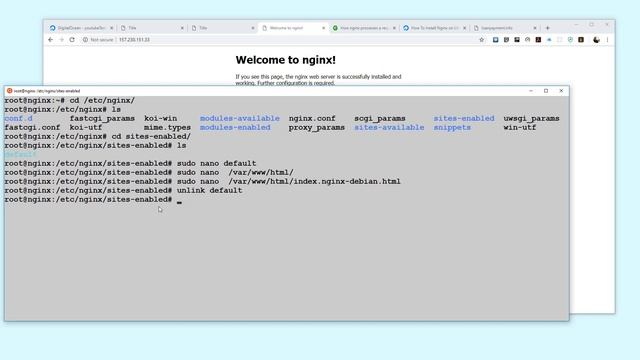Click 'mime.types' in the terminal listing
Screen dimensions: 640x360
click(x=167, y=127)
